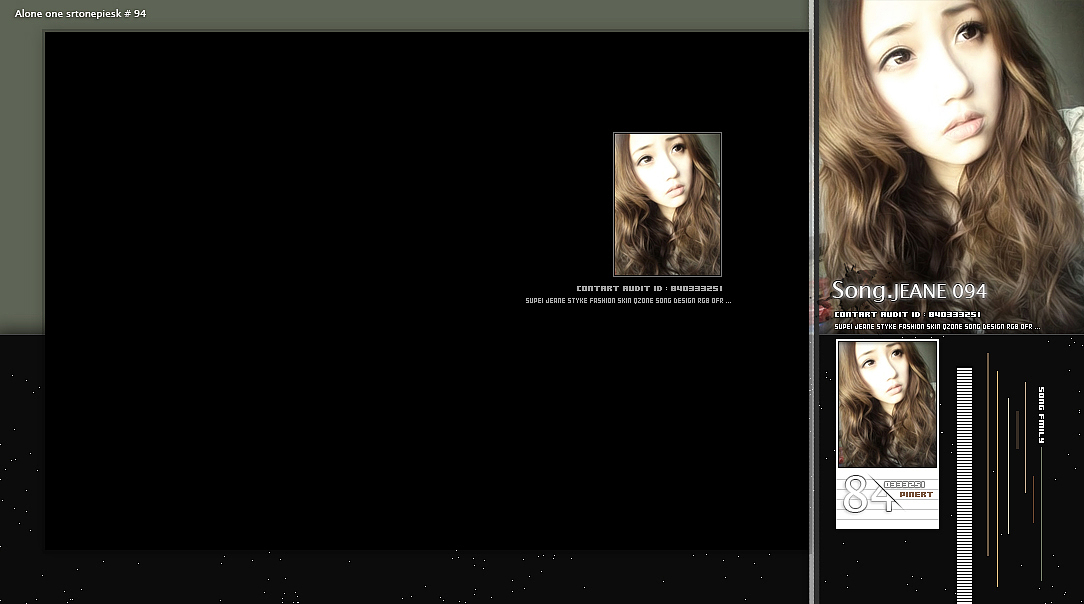
Task: Click the vertical "SONG FMILY" text
Action: click(1041, 415)
